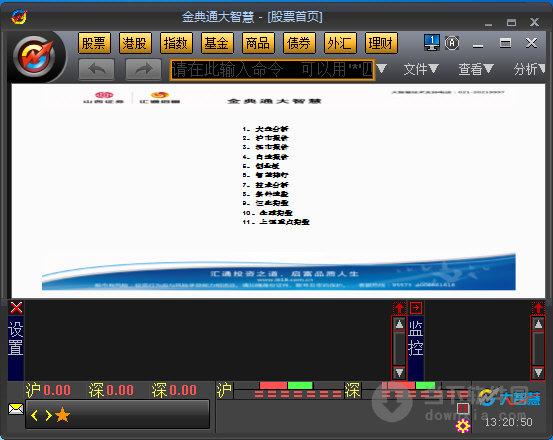The width and height of the screenshot is (553, 440).
Task: Open homepage list item number 9
Action: click(265, 203)
